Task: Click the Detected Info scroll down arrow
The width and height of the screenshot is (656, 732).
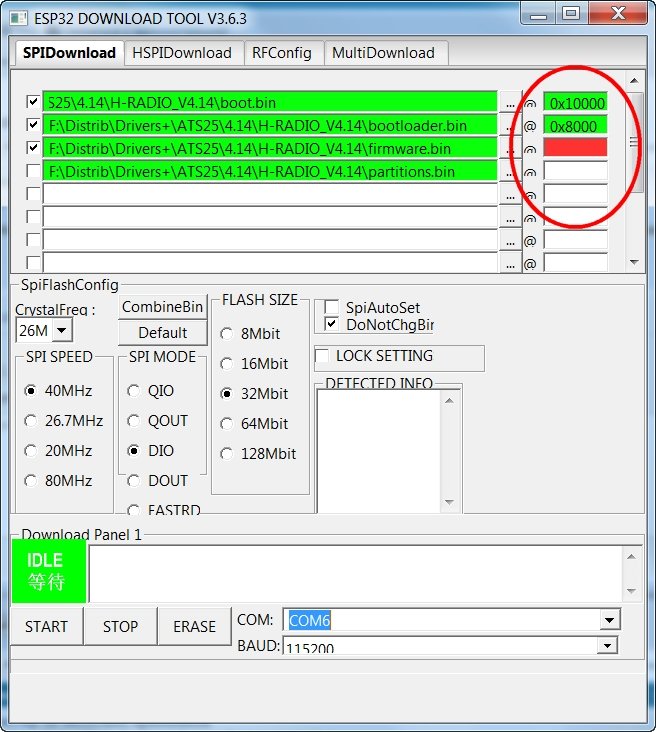Action: [449, 502]
